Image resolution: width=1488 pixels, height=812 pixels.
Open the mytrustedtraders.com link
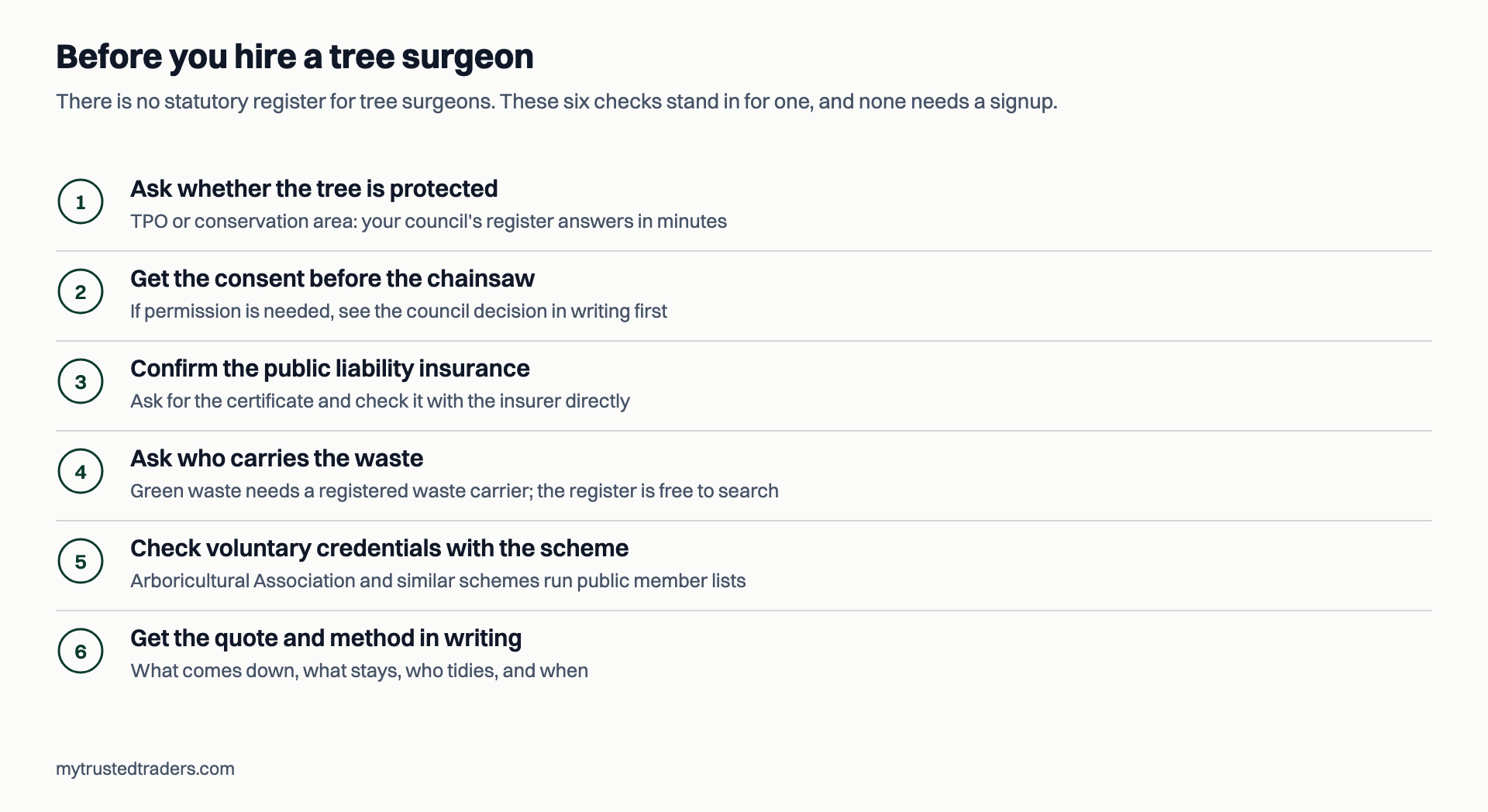(145, 769)
